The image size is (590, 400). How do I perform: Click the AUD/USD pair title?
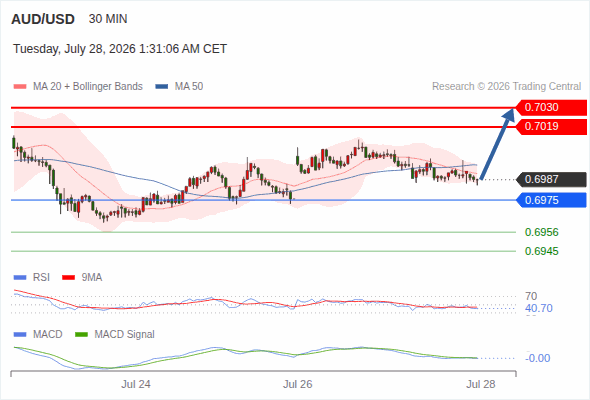click(43, 19)
